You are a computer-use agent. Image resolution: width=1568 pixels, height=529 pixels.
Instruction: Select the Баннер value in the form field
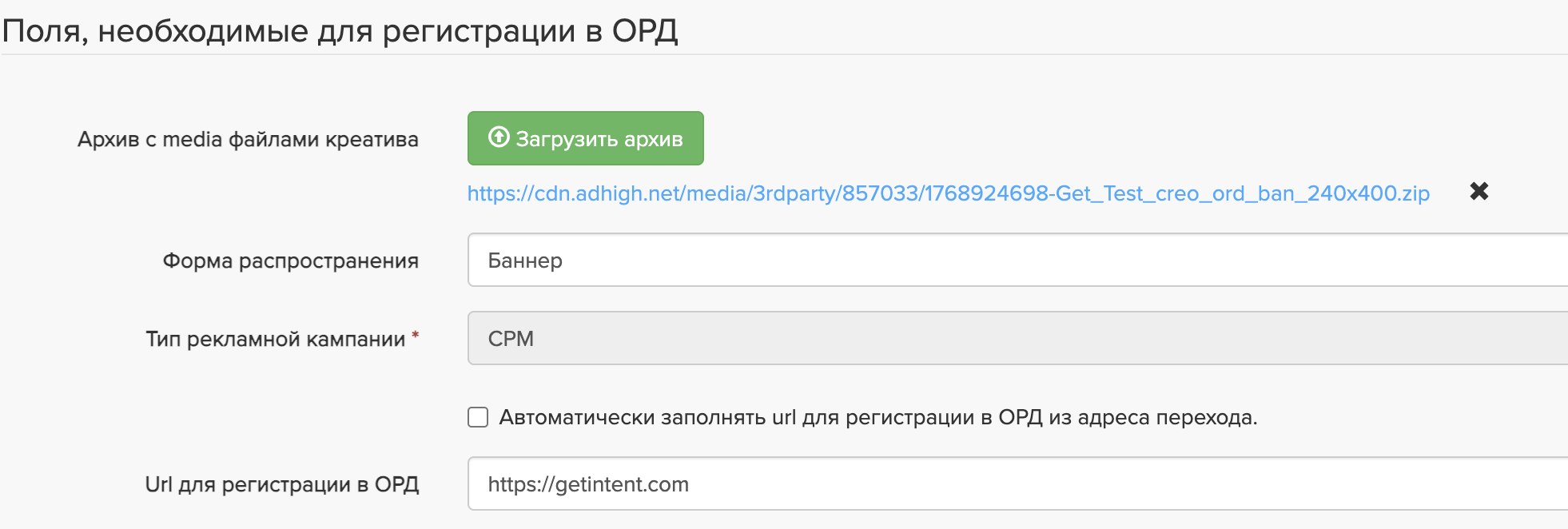click(525, 261)
